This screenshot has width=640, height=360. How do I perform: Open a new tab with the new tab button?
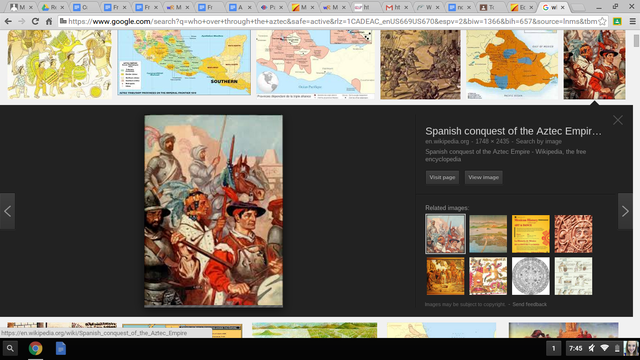tap(577, 7)
